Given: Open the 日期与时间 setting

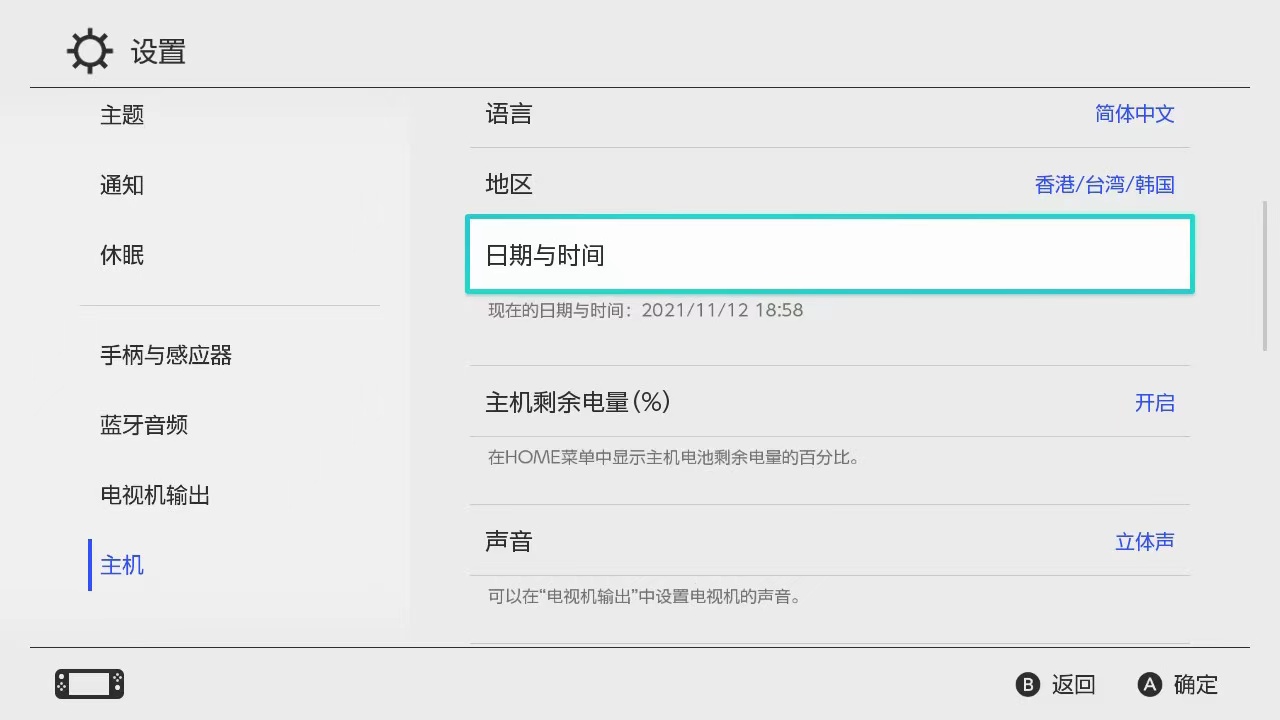Looking at the screenshot, I should tap(830, 255).
